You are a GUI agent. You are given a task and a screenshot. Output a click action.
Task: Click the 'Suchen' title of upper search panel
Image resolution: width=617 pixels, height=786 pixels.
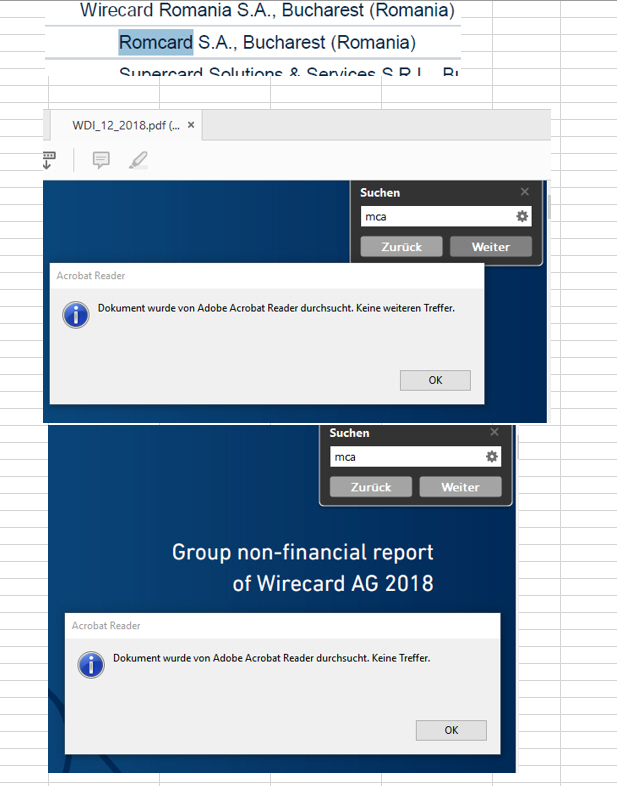pyautogui.click(x=380, y=192)
